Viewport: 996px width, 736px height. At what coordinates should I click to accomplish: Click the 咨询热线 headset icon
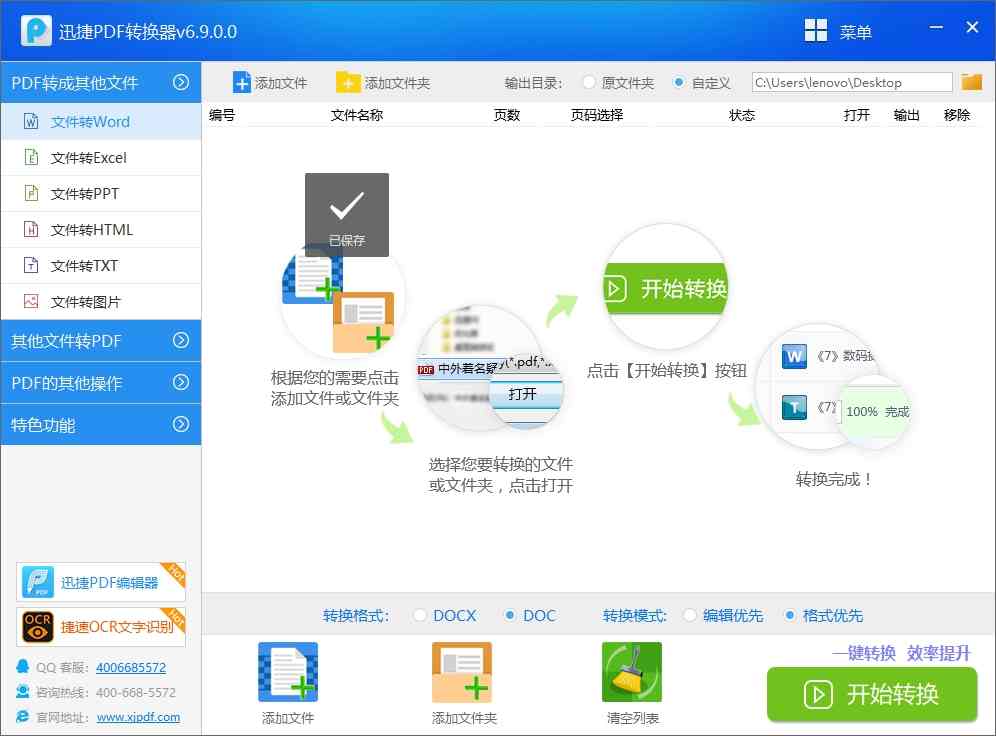(23, 692)
